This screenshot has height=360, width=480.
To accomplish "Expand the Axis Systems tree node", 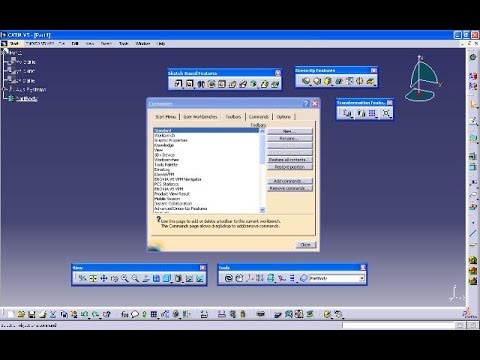I will [x=4, y=89].
